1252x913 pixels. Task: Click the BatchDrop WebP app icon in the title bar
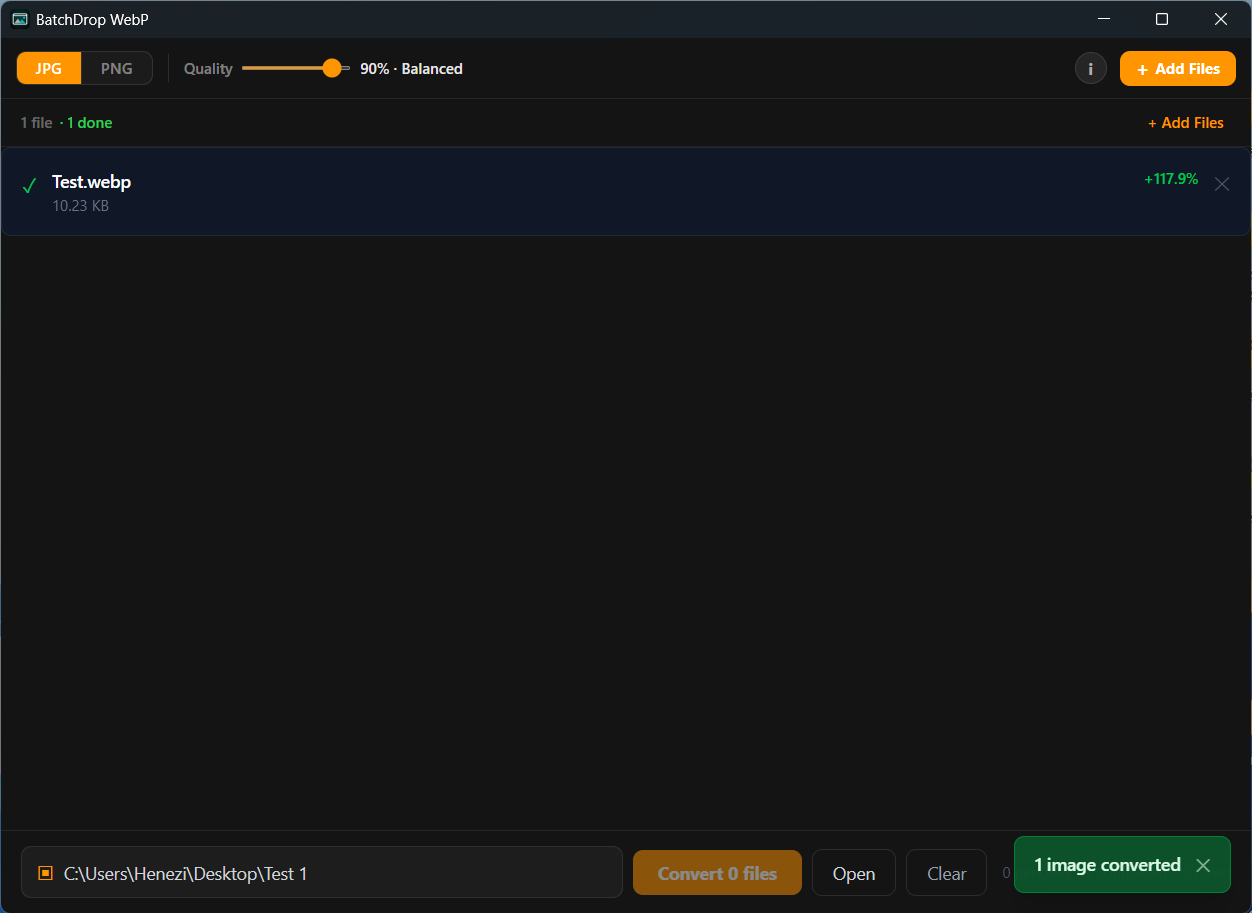(20, 19)
